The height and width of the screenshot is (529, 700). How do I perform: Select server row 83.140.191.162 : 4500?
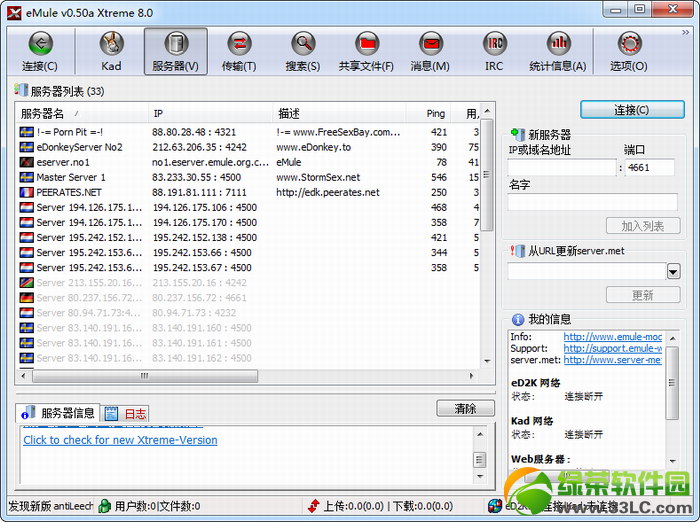coord(249,358)
